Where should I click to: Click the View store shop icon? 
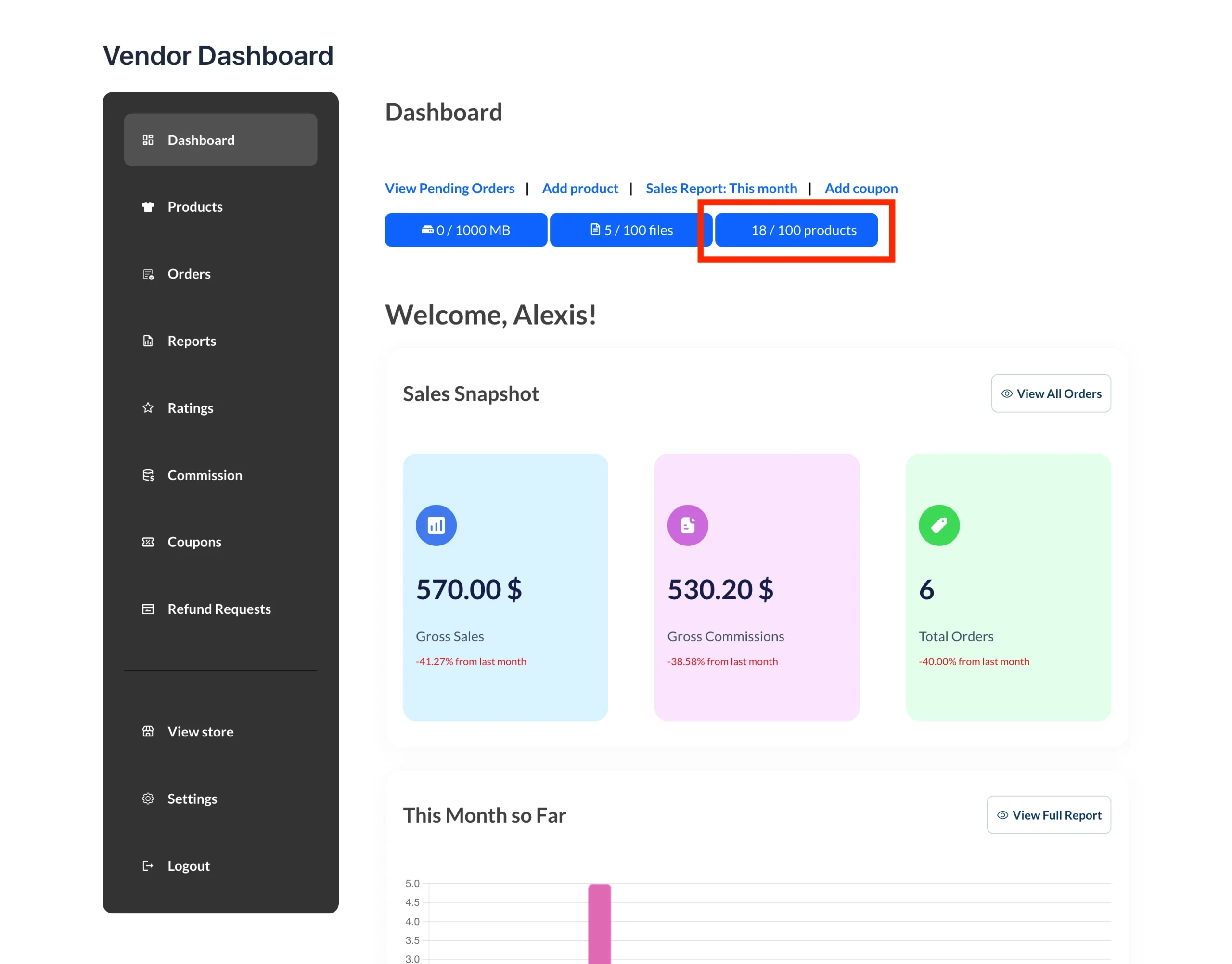[148, 732]
